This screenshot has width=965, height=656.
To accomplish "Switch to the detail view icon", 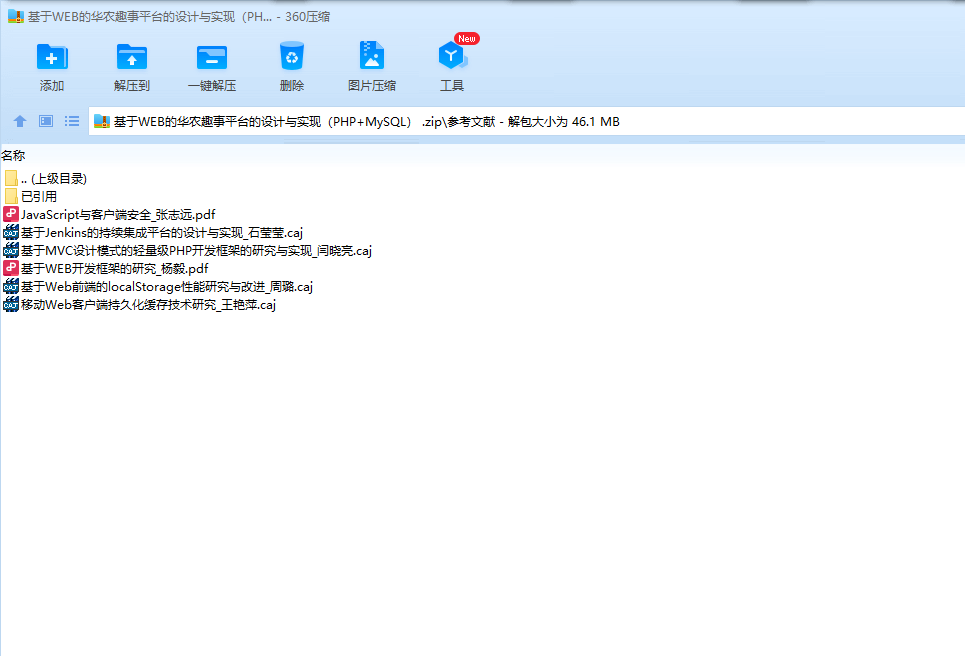I will pyautogui.click(x=46, y=121).
